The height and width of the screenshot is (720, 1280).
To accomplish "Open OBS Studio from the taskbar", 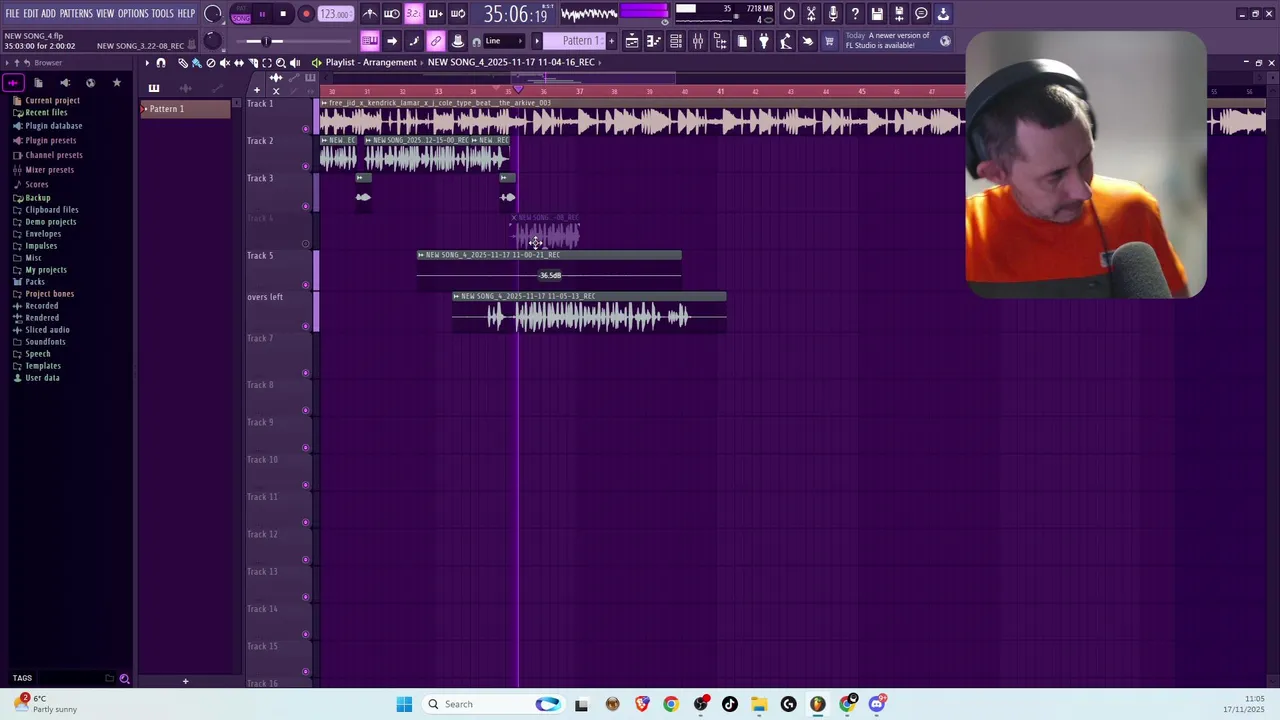I will pyautogui.click(x=701, y=704).
